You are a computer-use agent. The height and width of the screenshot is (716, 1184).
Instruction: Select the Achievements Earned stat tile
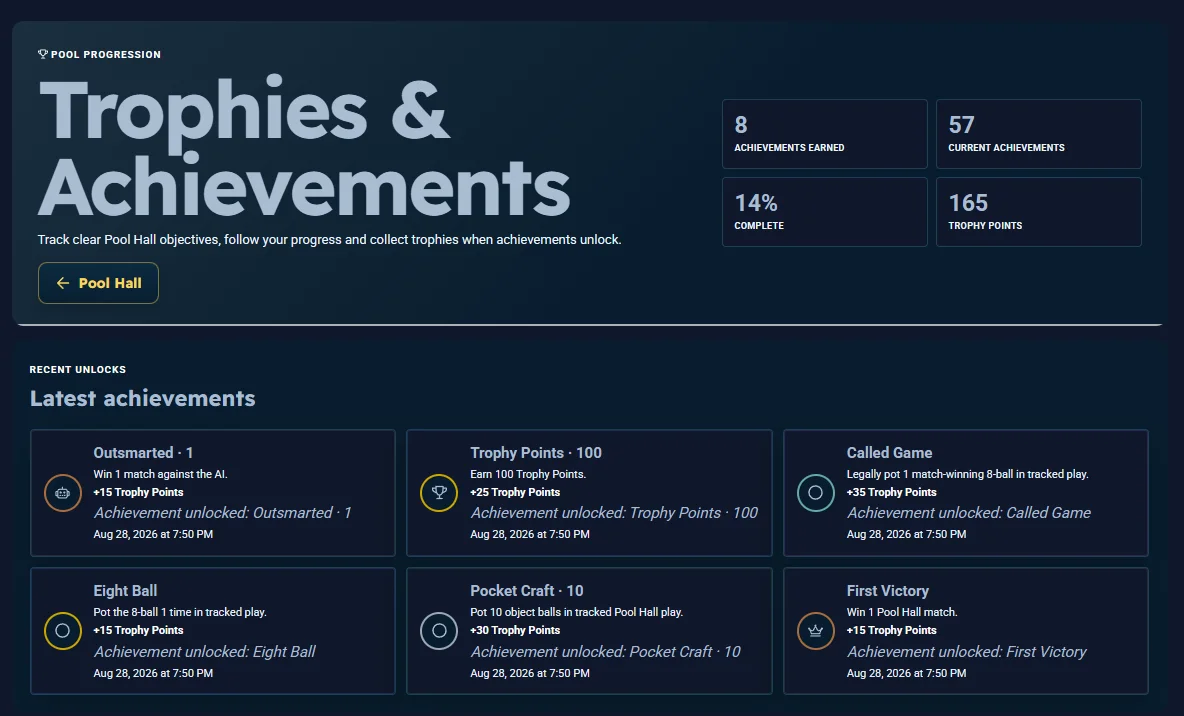pos(825,134)
